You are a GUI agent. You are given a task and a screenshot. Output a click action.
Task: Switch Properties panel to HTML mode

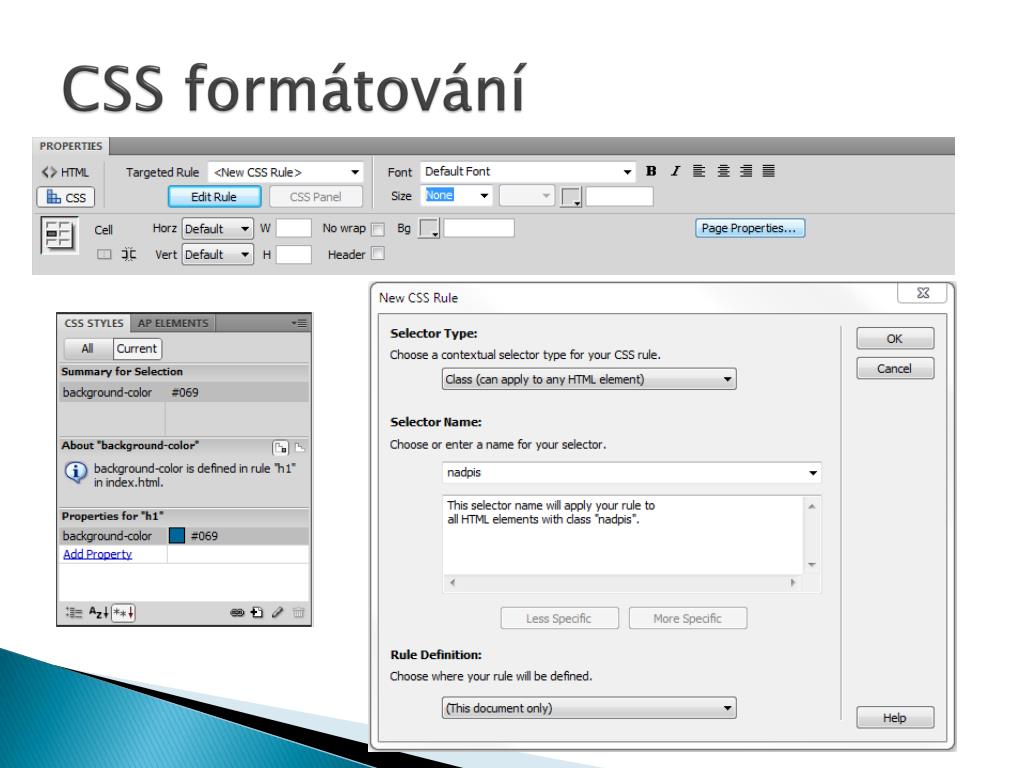[x=65, y=172]
